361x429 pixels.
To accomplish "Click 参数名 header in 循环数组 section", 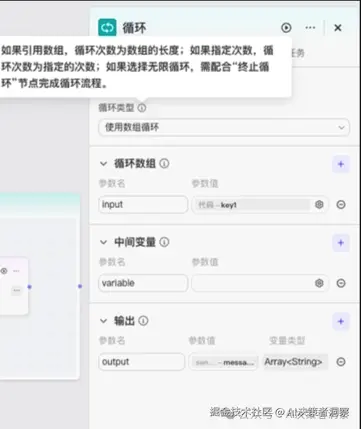I will point(112,183).
